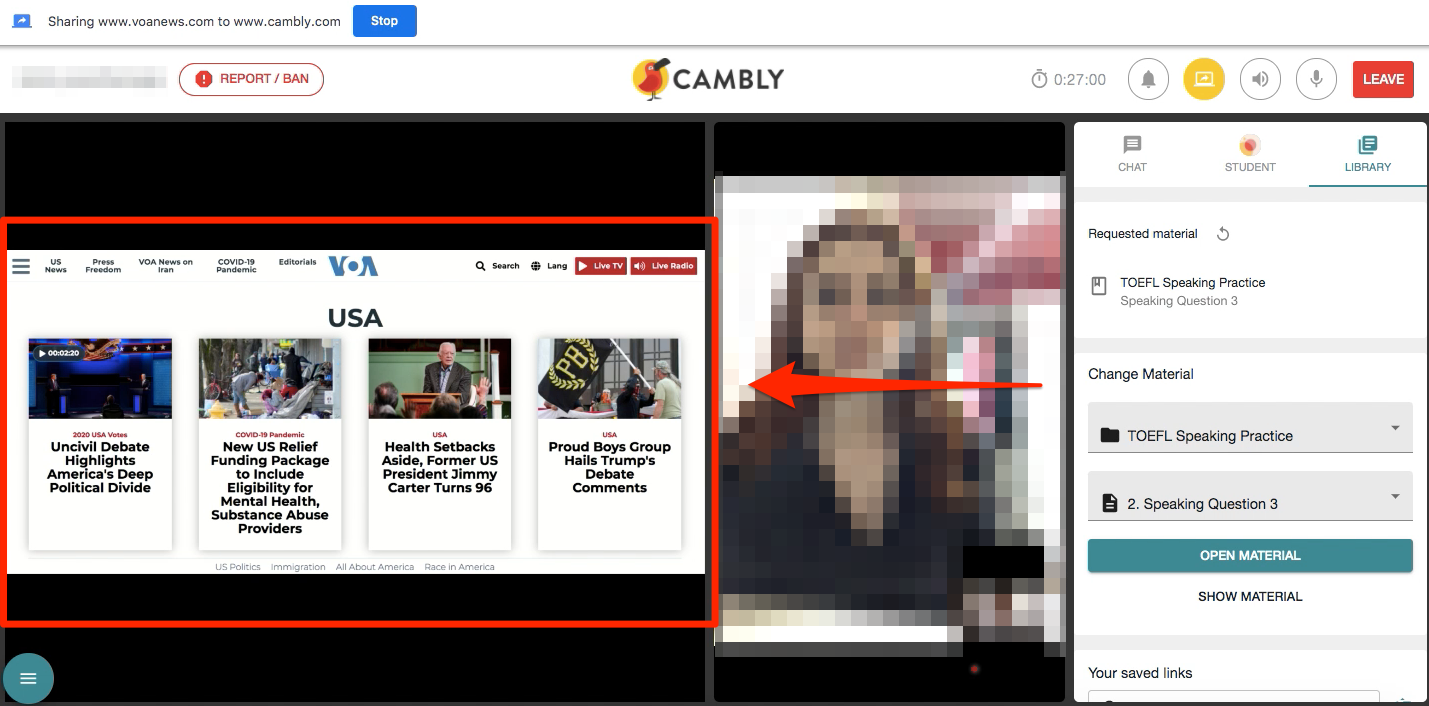Image resolution: width=1429 pixels, height=706 pixels.
Task: Click the red COVID-19 Pandemic card label
Action: 270,435
